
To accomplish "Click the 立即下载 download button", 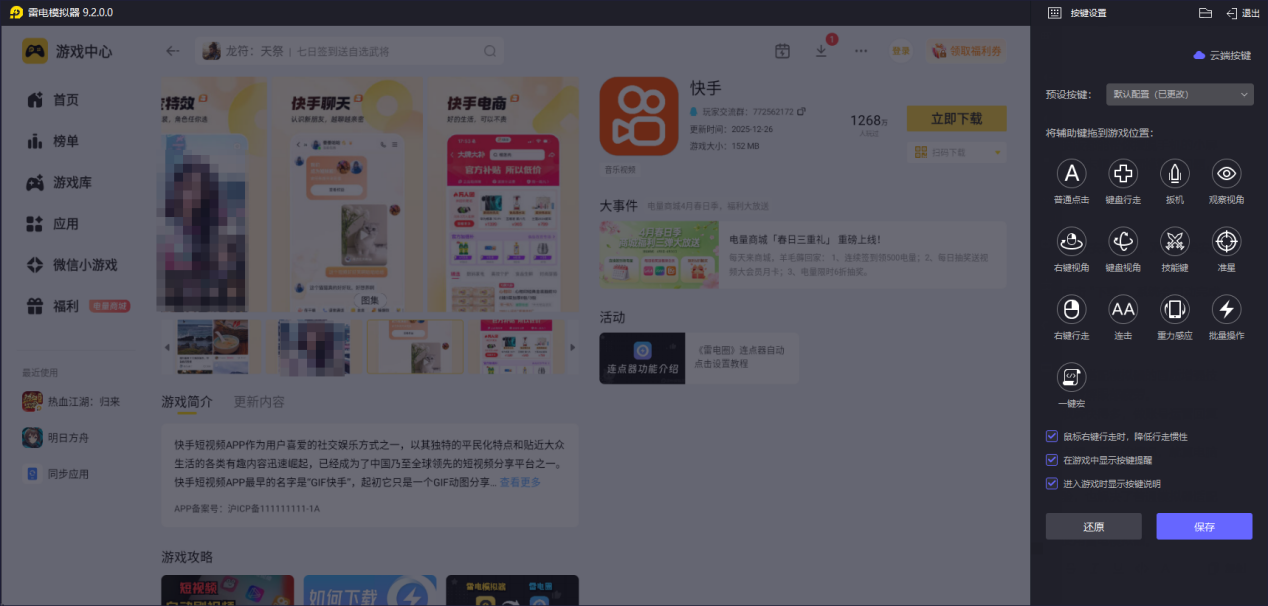I will (956, 118).
